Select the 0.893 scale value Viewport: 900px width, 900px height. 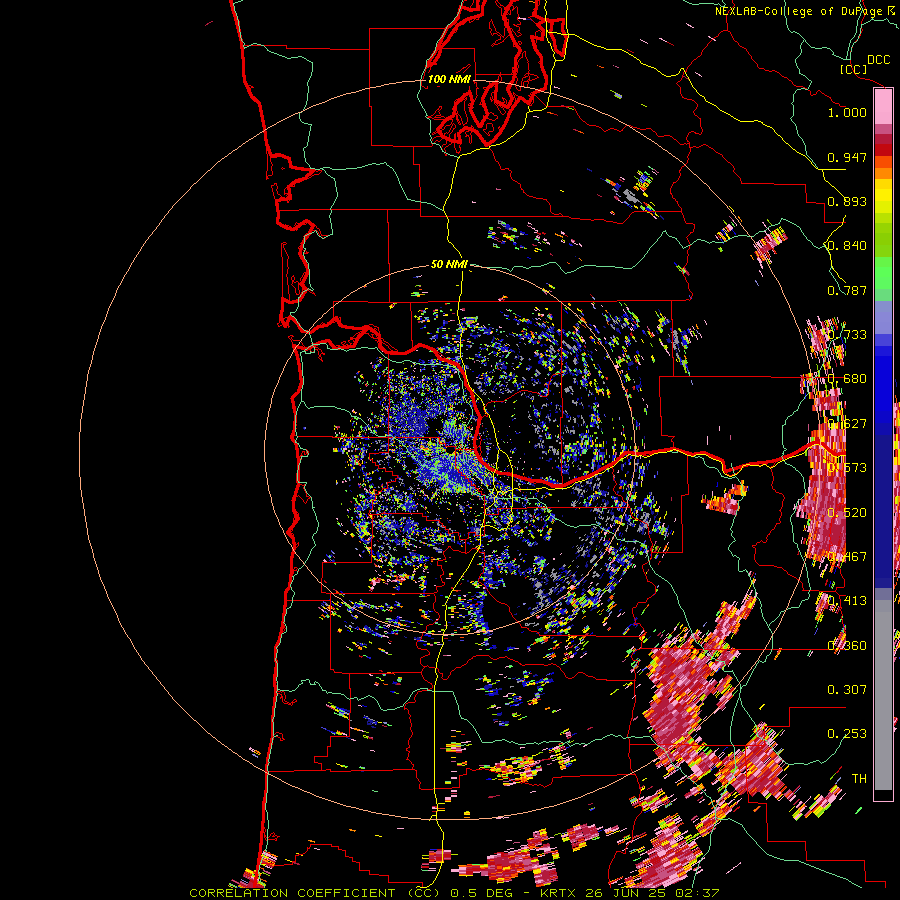[847, 201]
